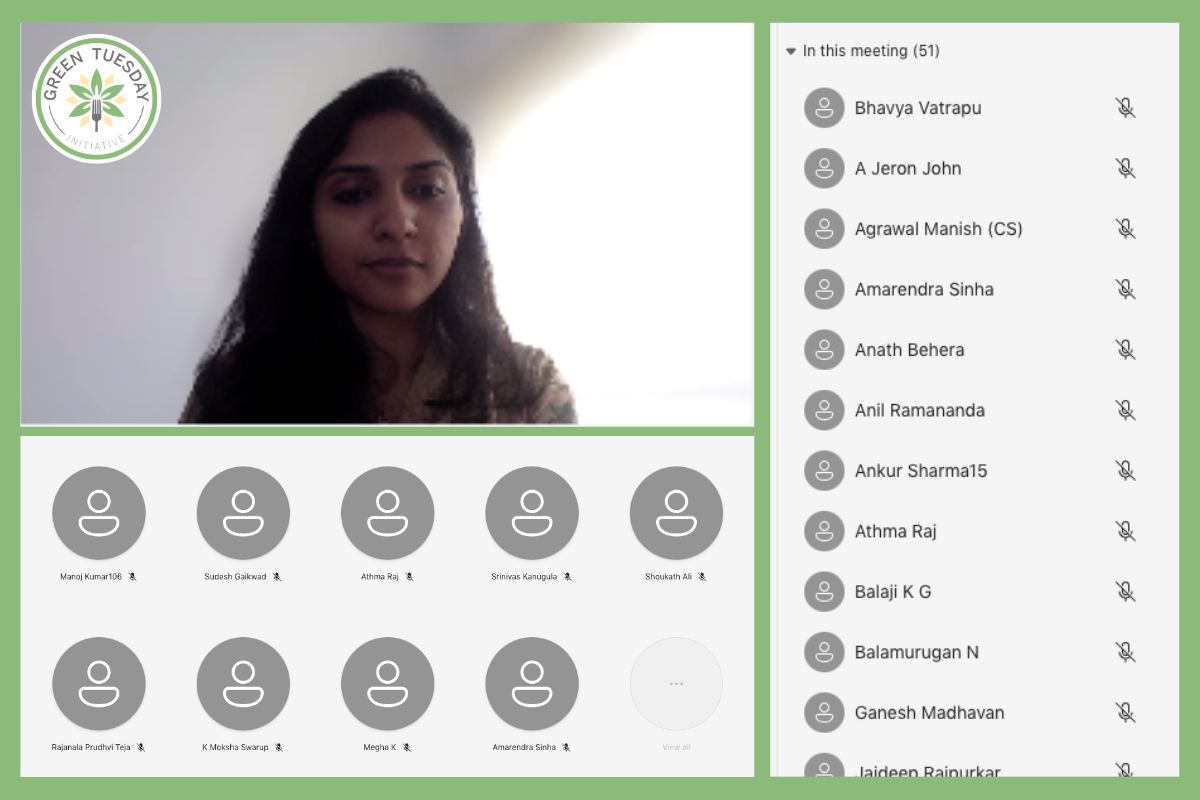Click the avatar icon beside Agrawal Manish (CS)
Viewport: 1200px width, 800px height.
tap(824, 229)
